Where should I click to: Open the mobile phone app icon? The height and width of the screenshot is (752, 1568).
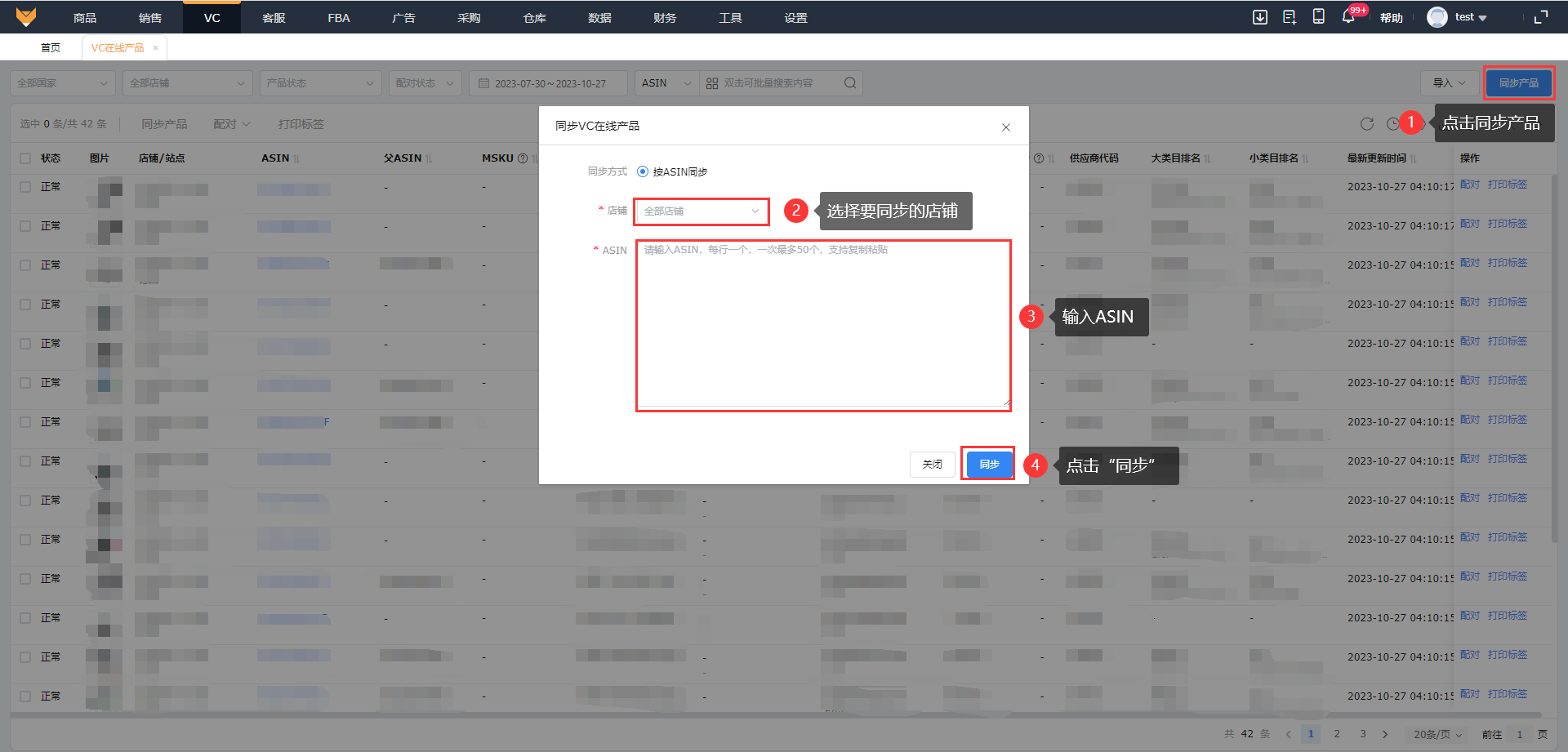point(1318,17)
